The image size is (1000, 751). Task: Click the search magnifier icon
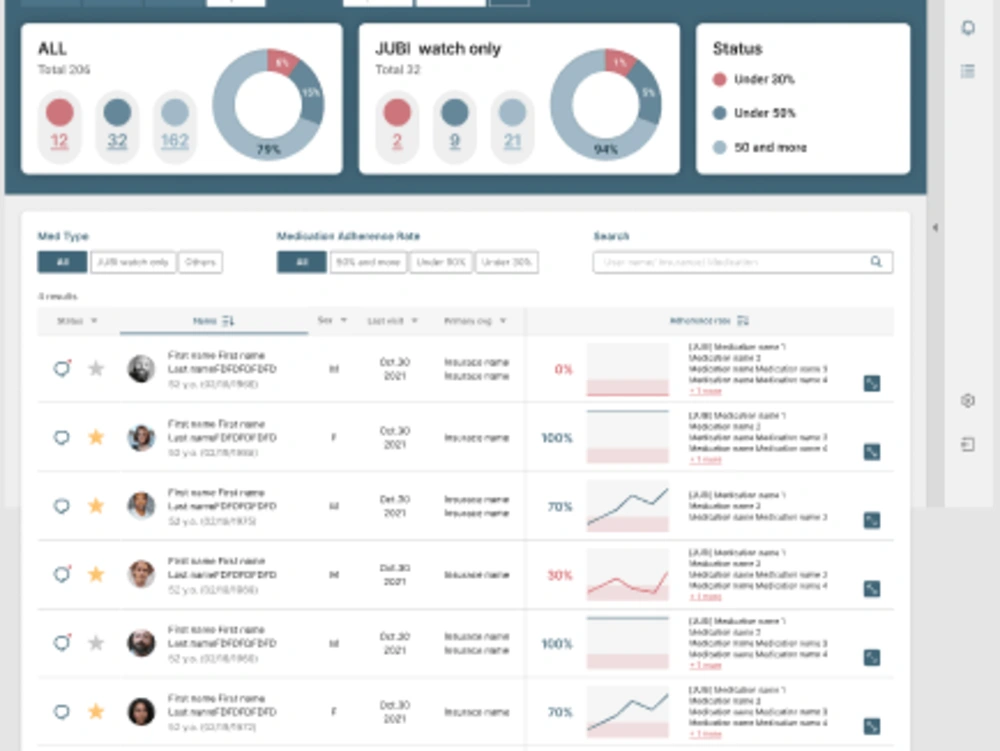point(876,261)
